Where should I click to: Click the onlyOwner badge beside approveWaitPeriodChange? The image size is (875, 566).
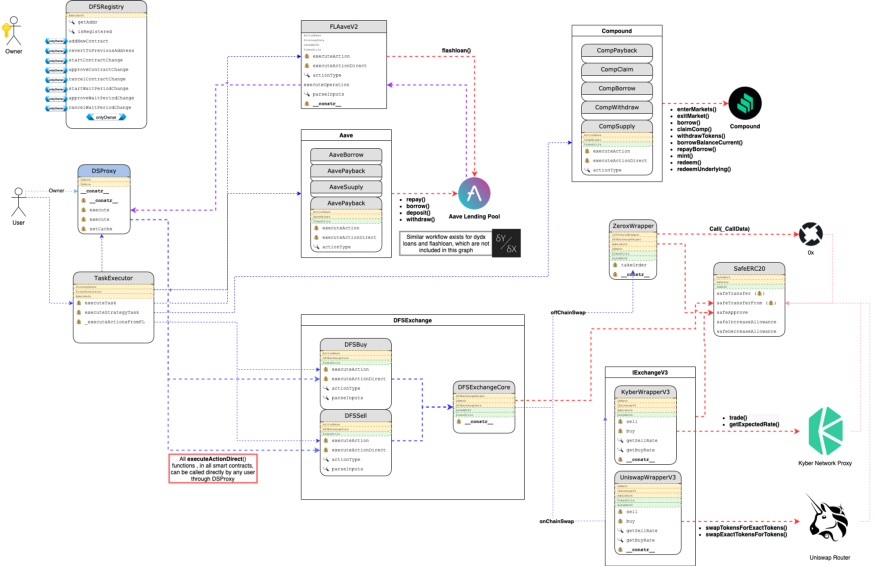(x=56, y=98)
